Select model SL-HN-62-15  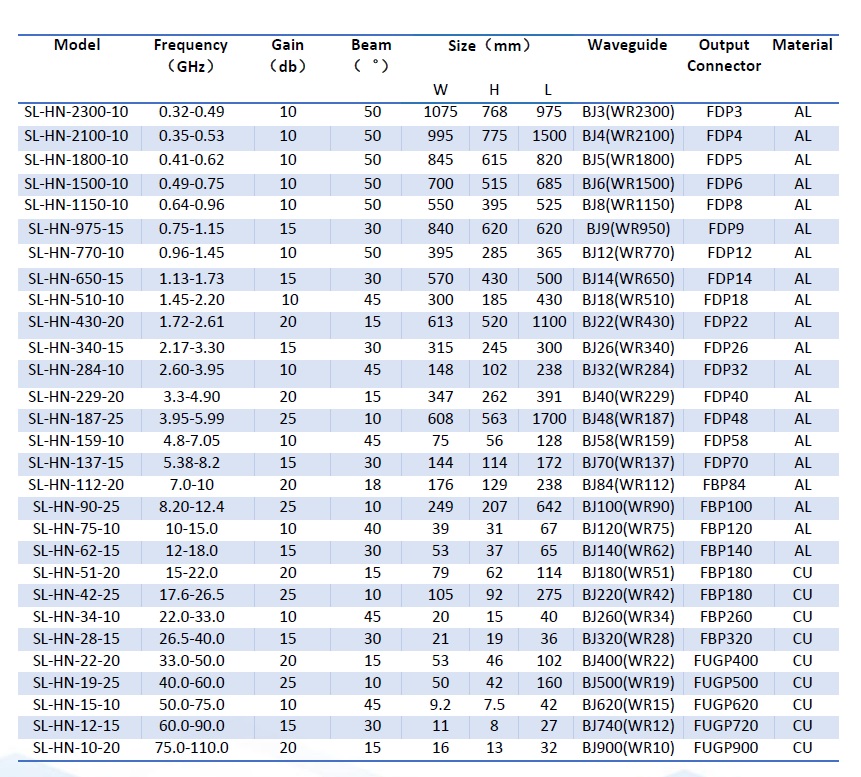pos(76,550)
